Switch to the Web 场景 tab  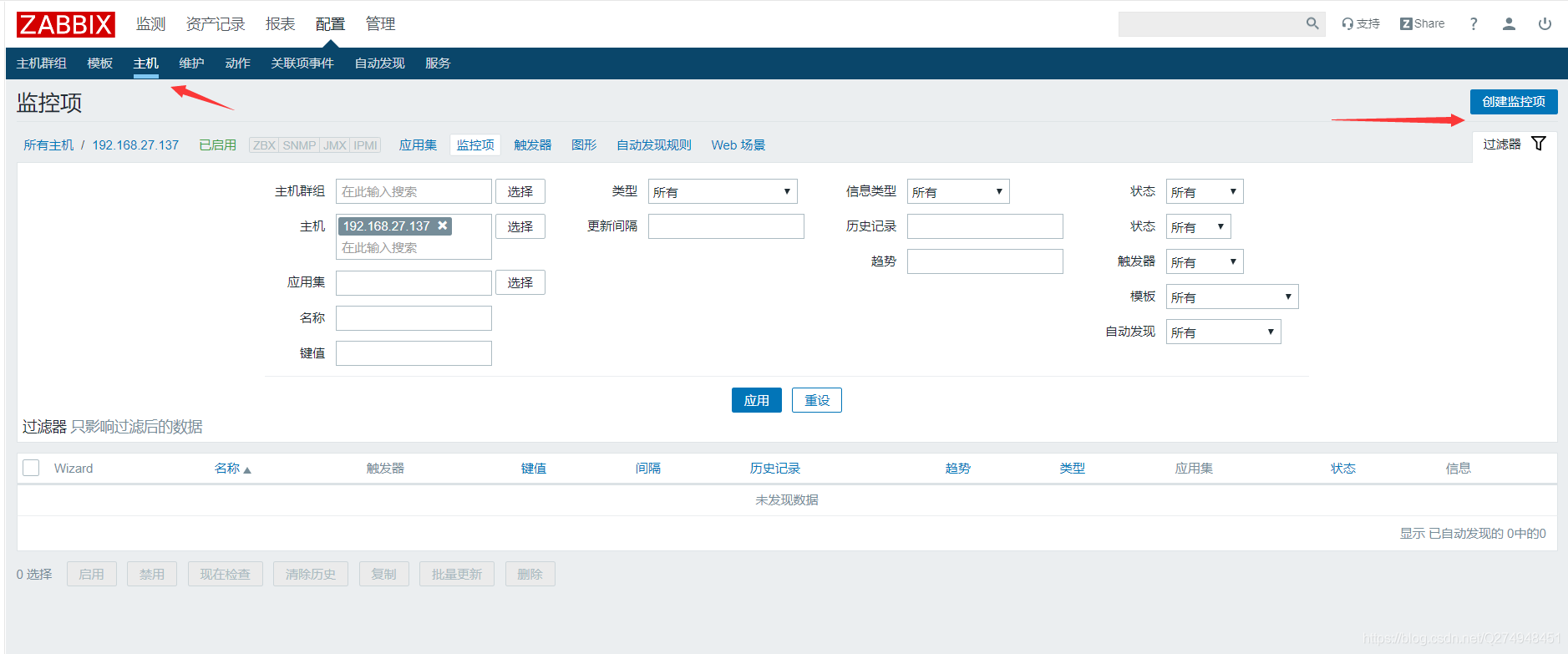click(x=738, y=145)
